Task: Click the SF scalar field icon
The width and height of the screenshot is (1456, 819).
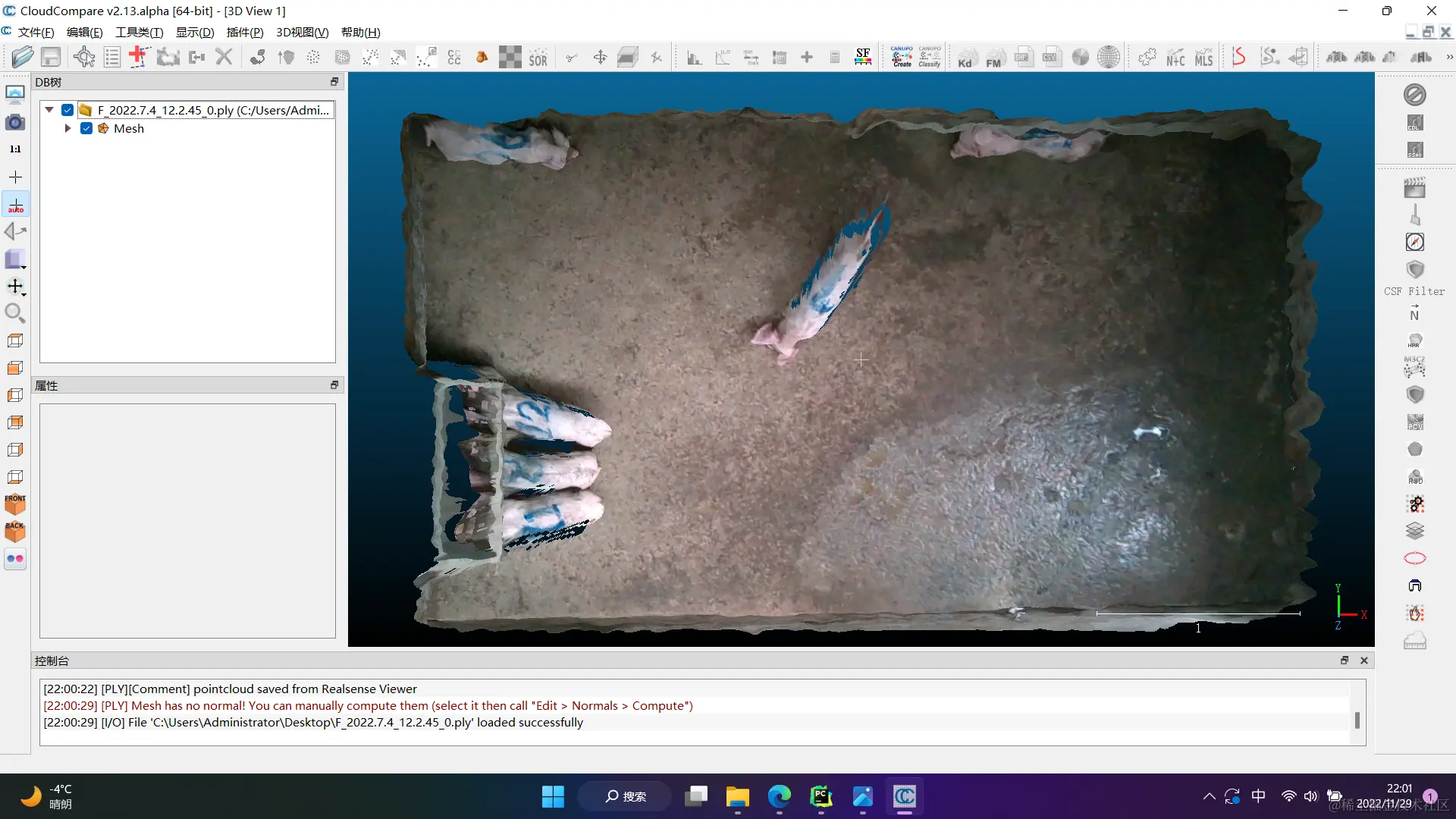Action: point(863,57)
